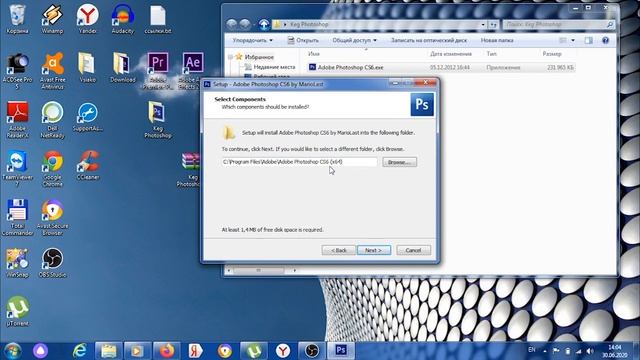Select the Total Commander desktop icon

coord(18,218)
